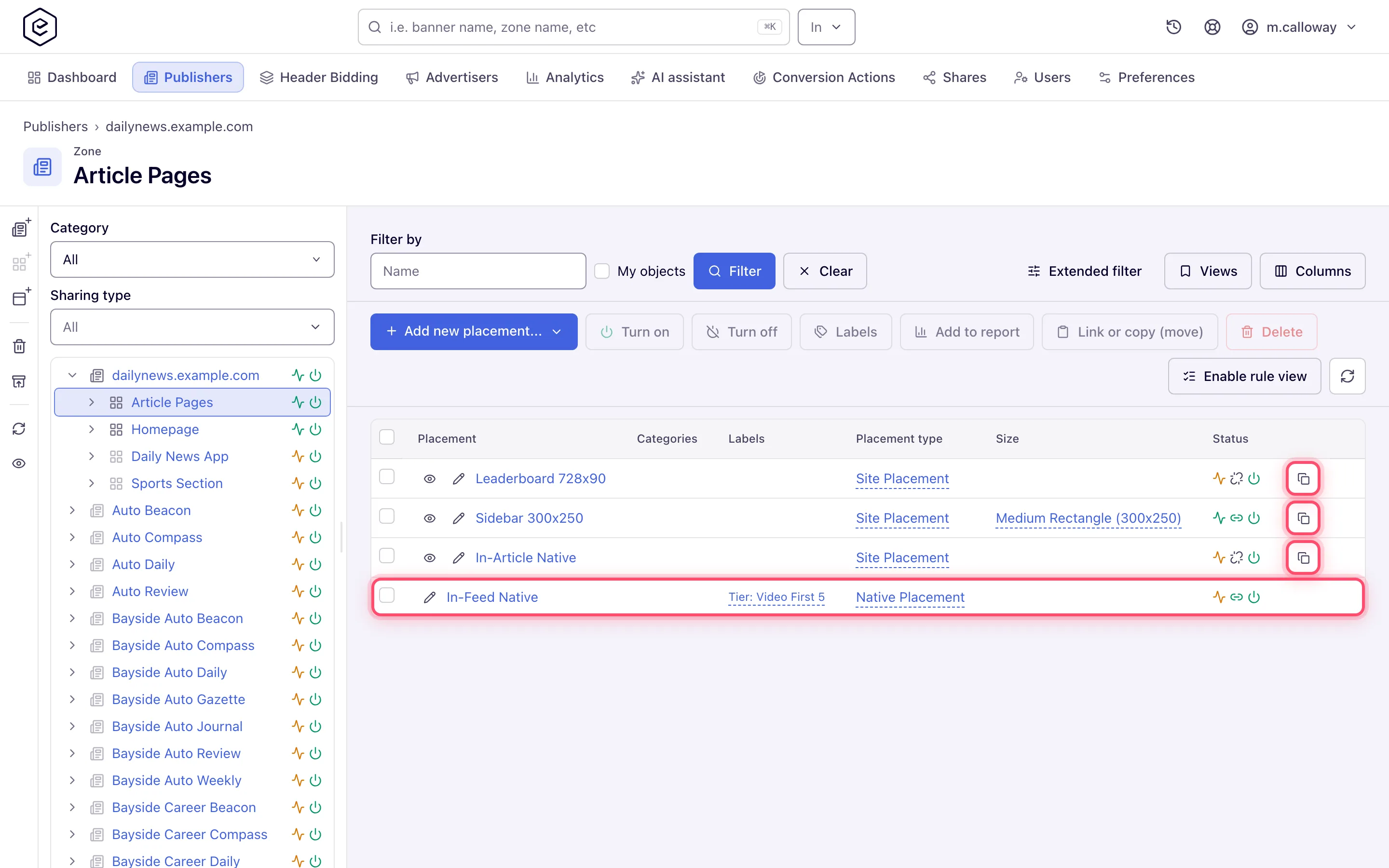Open the Medium Rectangle (300x250) size link

point(1088,518)
